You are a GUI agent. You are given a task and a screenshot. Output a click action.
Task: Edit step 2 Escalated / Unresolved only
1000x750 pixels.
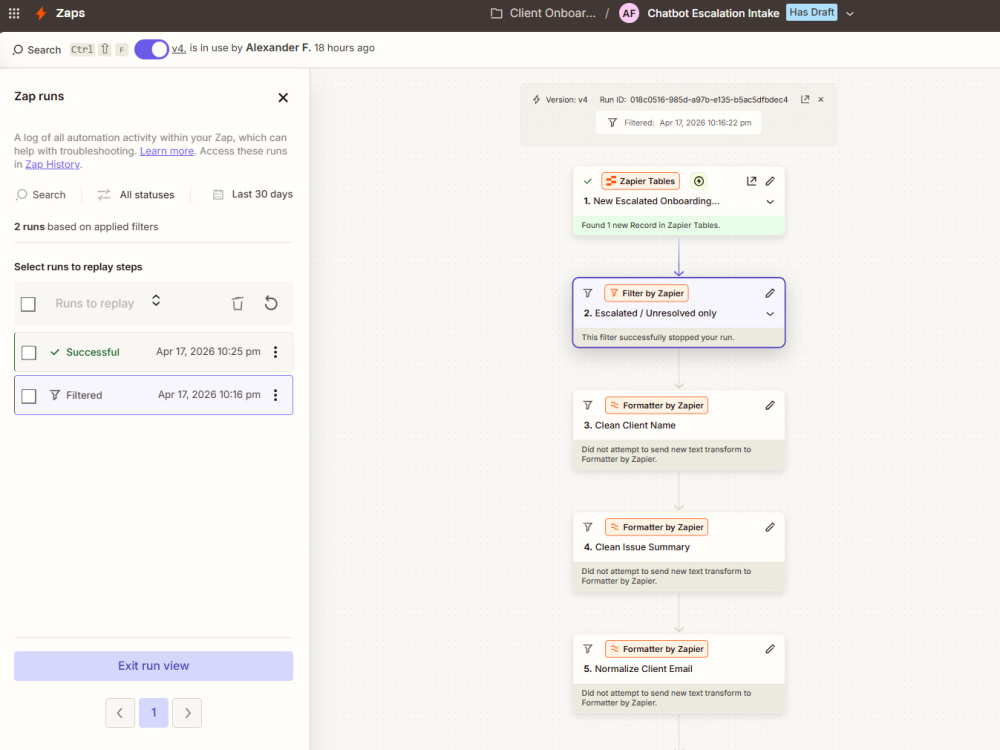(x=770, y=293)
